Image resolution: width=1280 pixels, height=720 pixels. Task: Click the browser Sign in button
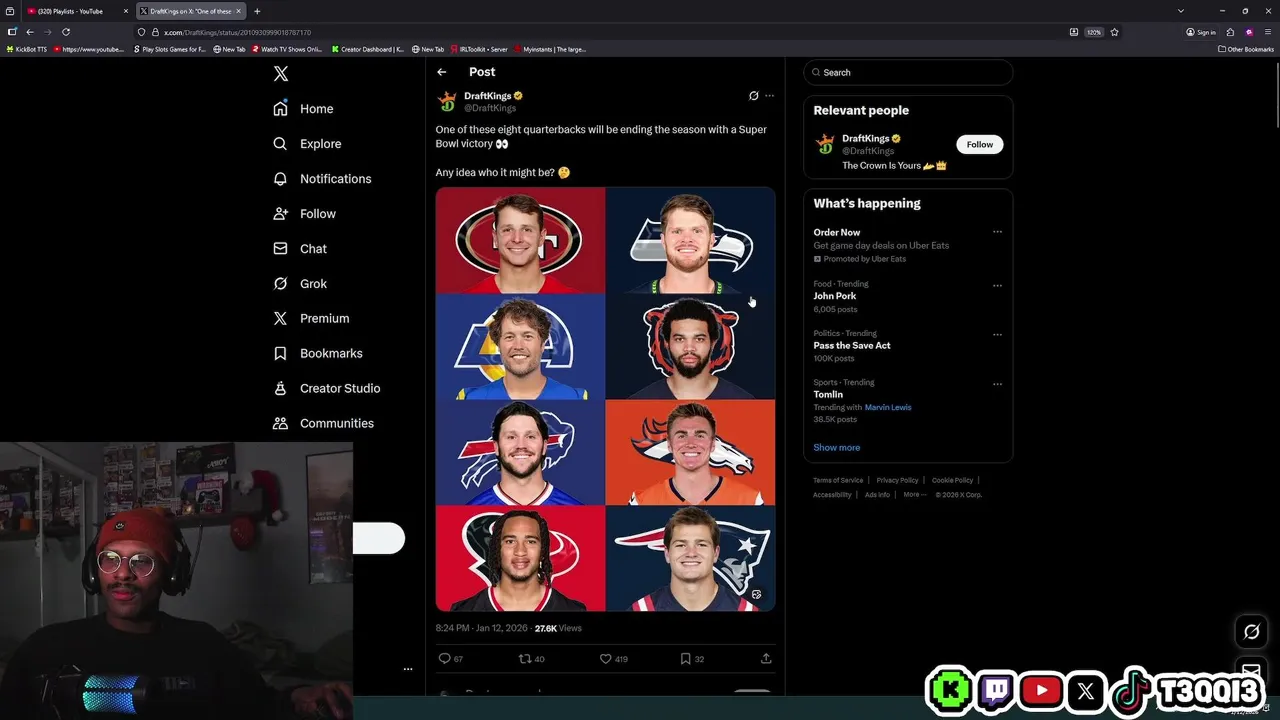tap(1201, 32)
